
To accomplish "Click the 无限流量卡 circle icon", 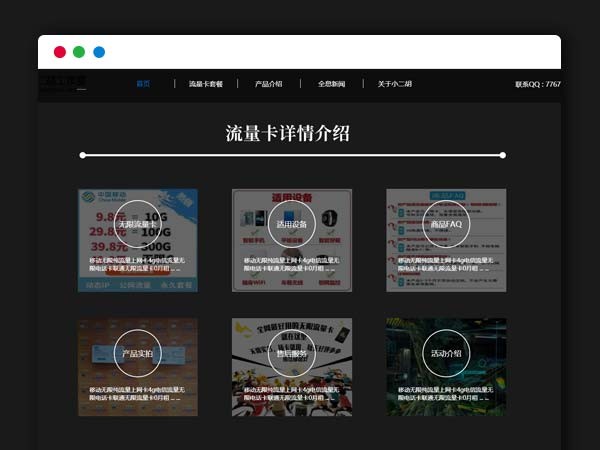I will (x=137, y=224).
